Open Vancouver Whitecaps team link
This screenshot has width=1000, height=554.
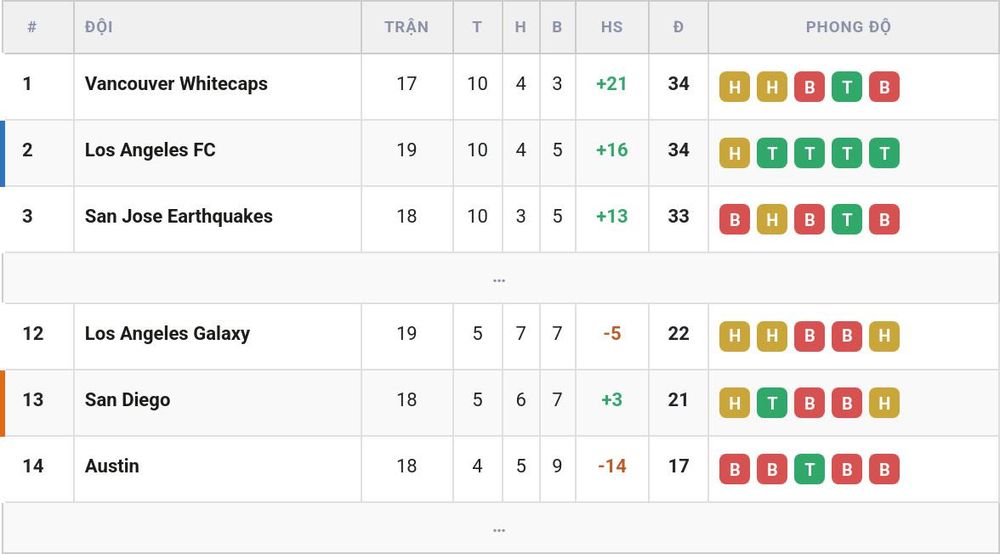(176, 84)
